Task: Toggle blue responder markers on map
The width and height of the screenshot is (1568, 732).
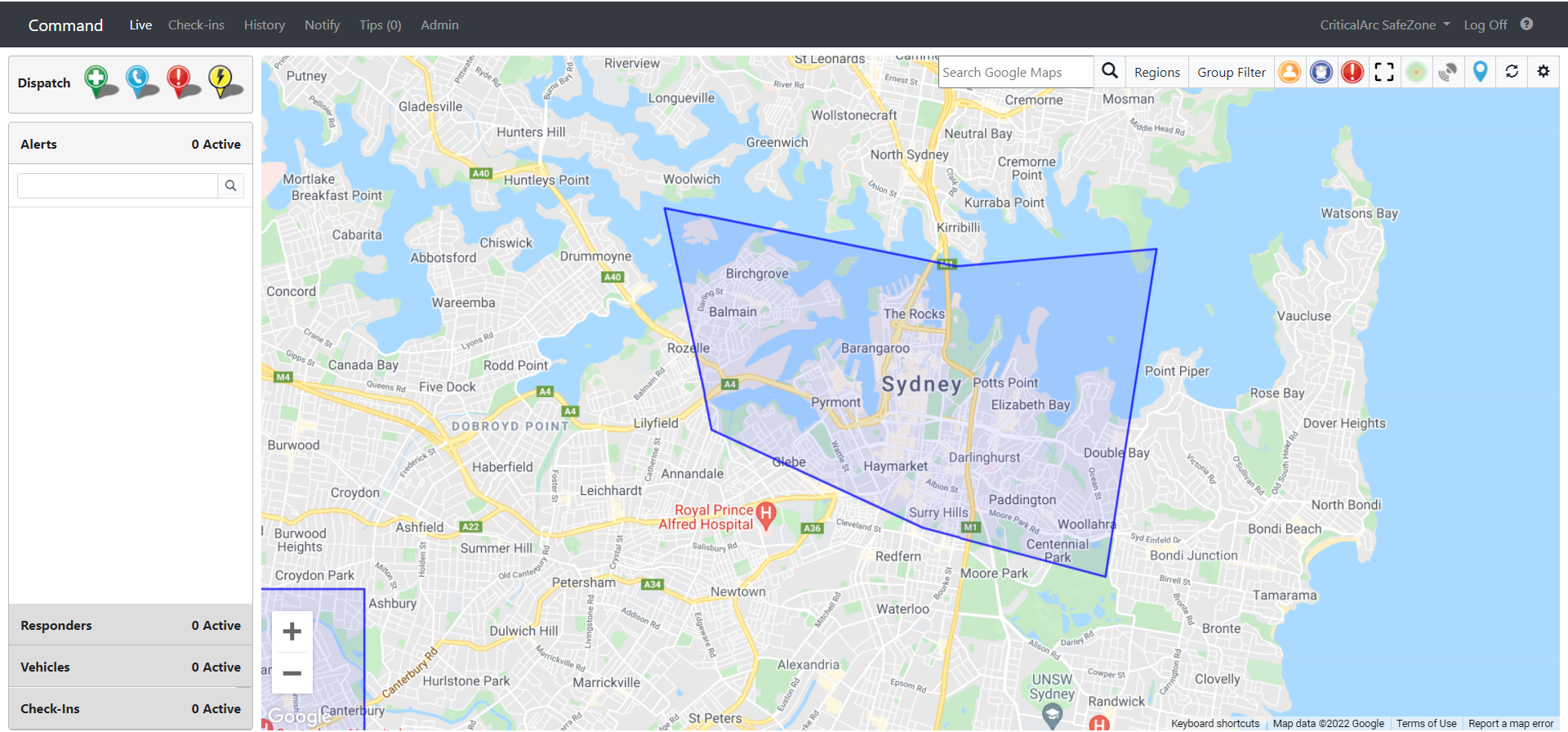Action: tap(1321, 72)
